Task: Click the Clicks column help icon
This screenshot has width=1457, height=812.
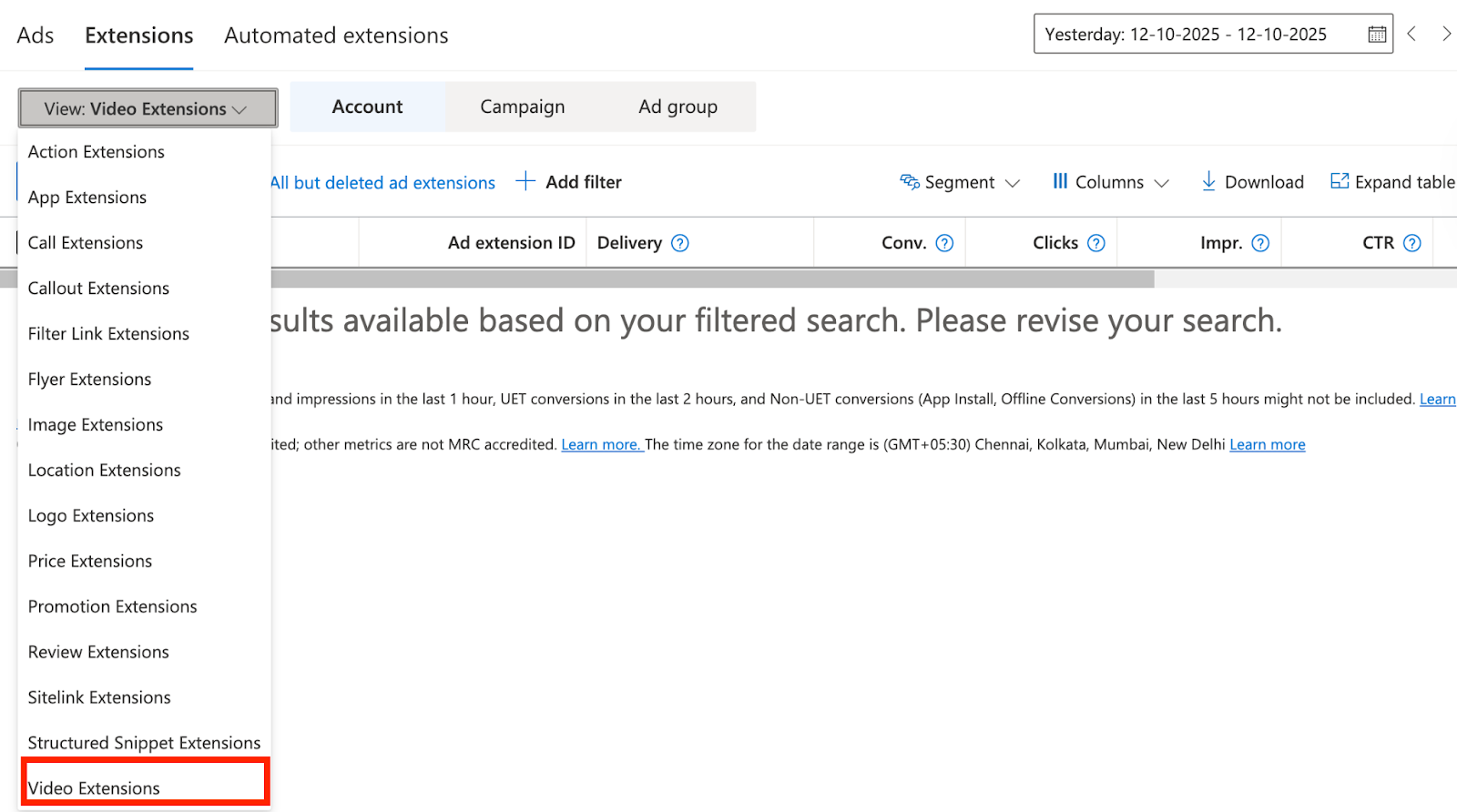Action: point(1096,243)
